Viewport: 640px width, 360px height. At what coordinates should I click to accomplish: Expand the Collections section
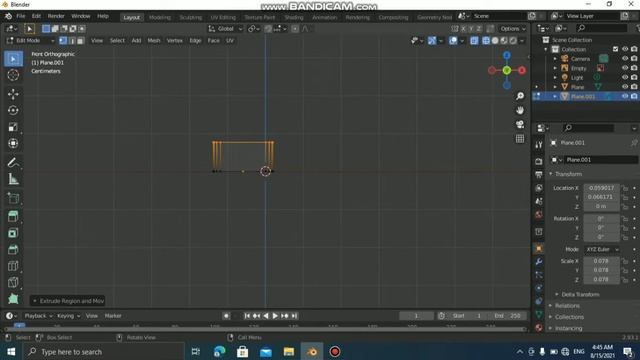coord(569,317)
